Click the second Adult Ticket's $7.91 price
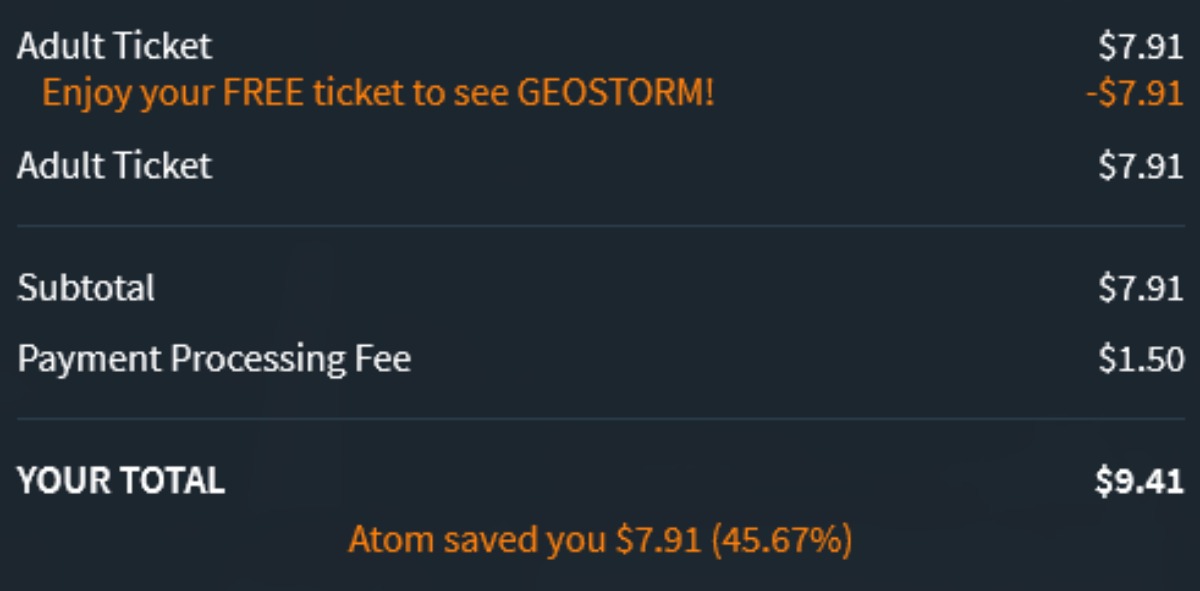This screenshot has width=1200, height=591. [x=1140, y=166]
